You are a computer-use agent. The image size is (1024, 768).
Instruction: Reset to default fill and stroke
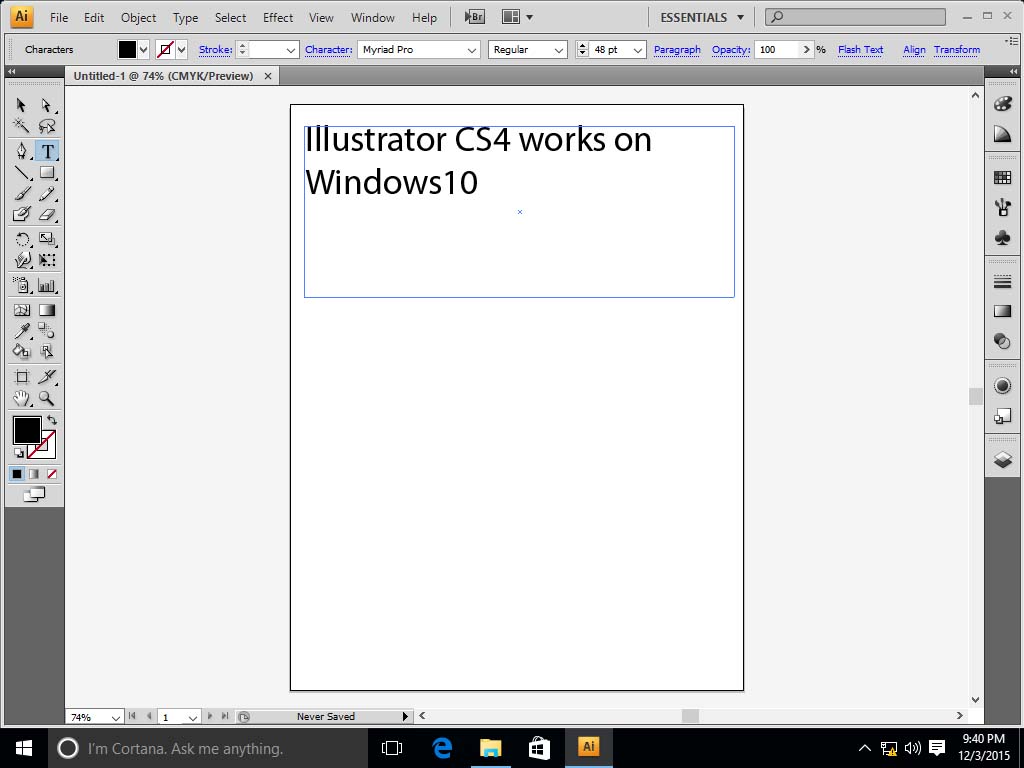point(18,452)
